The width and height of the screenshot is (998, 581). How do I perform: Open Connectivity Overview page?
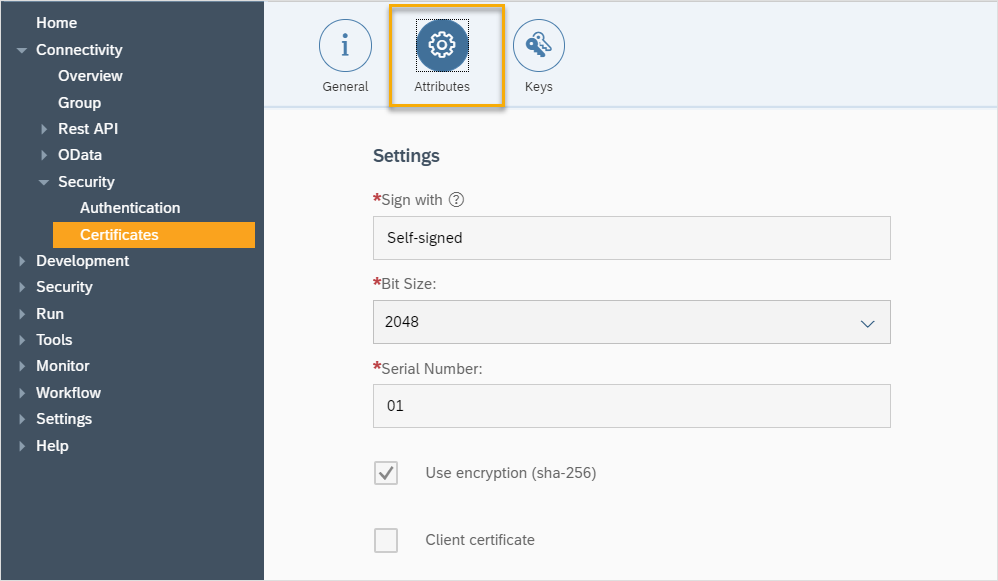tap(90, 76)
